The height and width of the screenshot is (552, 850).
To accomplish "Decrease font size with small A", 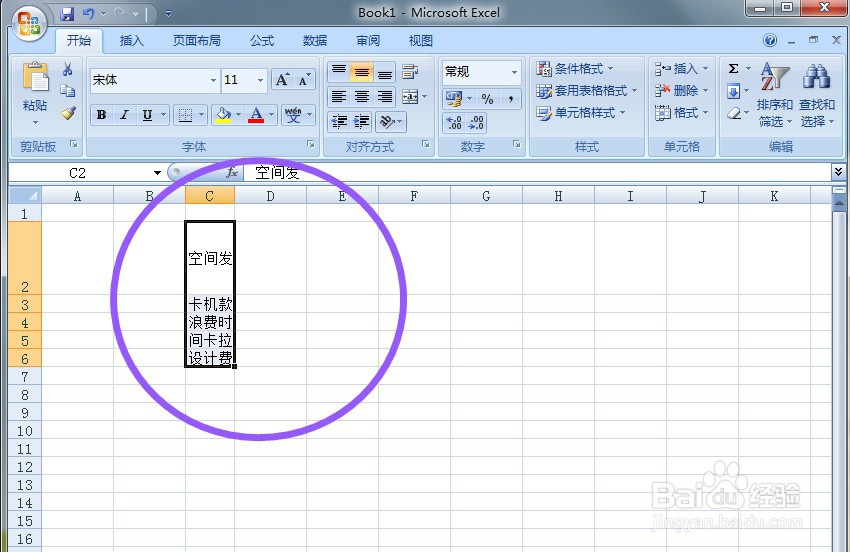I will [304, 80].
